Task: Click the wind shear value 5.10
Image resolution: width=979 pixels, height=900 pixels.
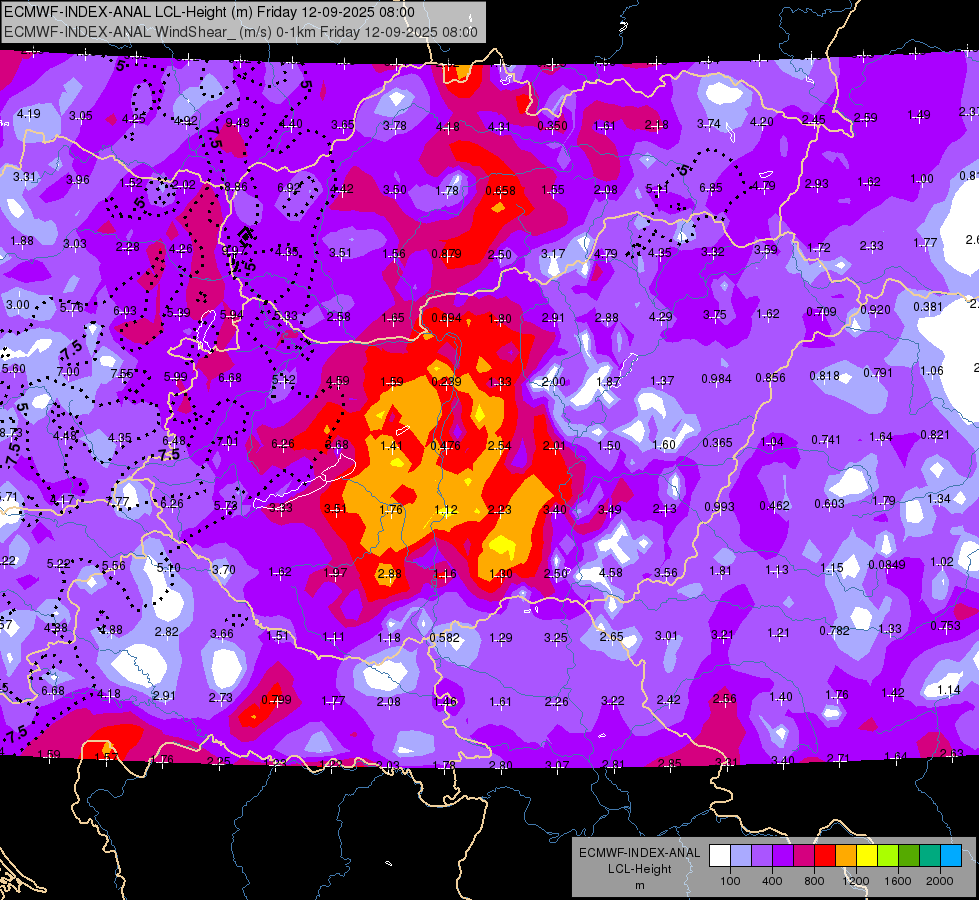Action: [169, 568]
